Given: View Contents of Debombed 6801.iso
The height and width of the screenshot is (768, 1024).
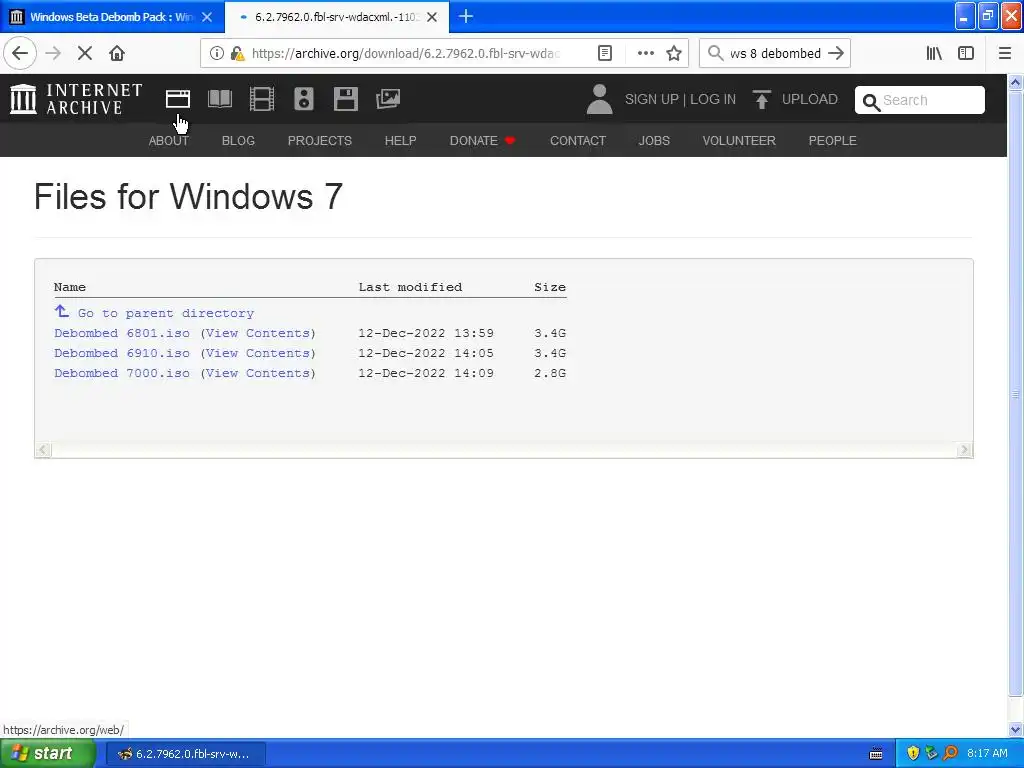Looking at the screenshot, I should coord(258,333).
